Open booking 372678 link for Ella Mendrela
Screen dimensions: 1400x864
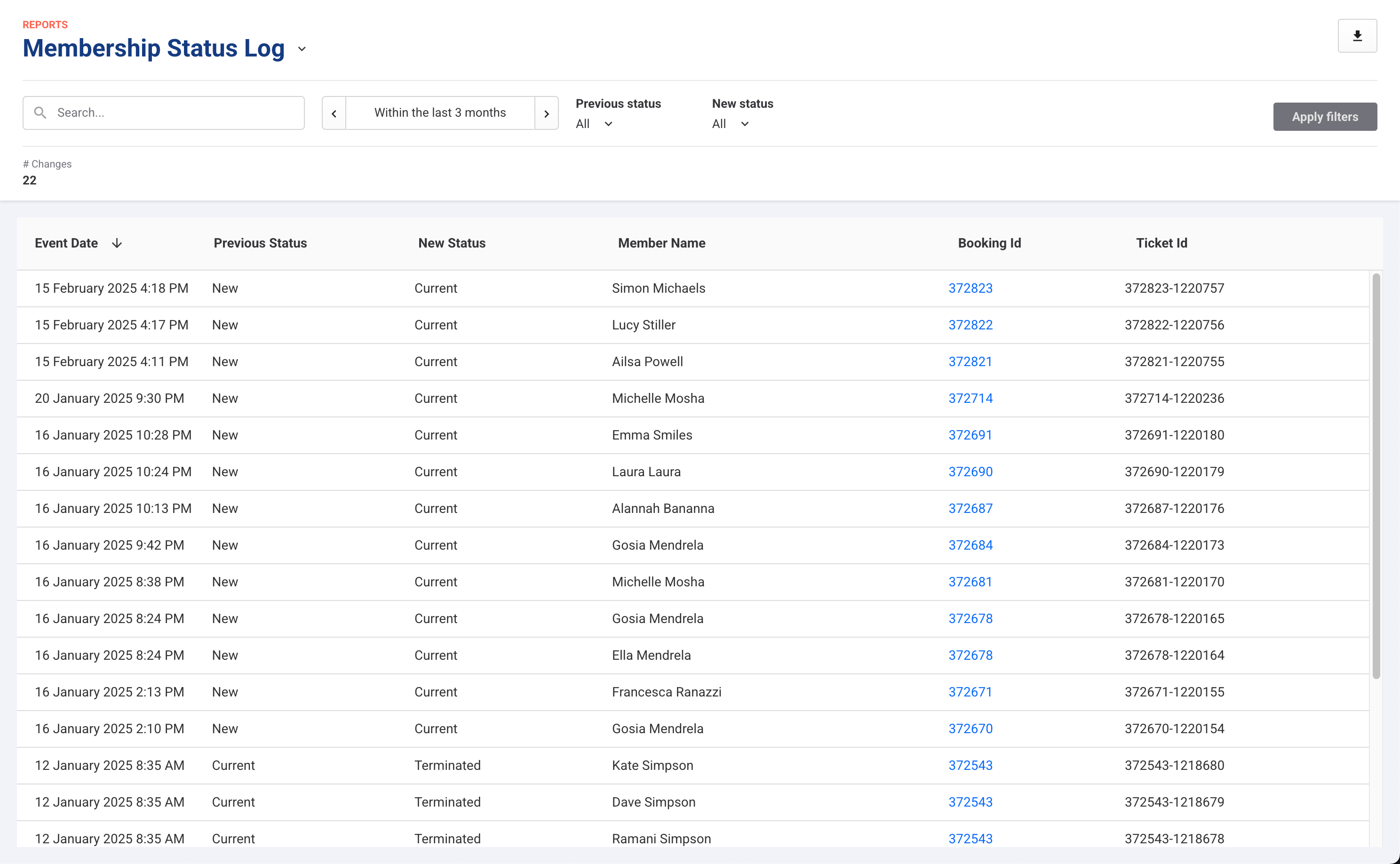point(970,656)
